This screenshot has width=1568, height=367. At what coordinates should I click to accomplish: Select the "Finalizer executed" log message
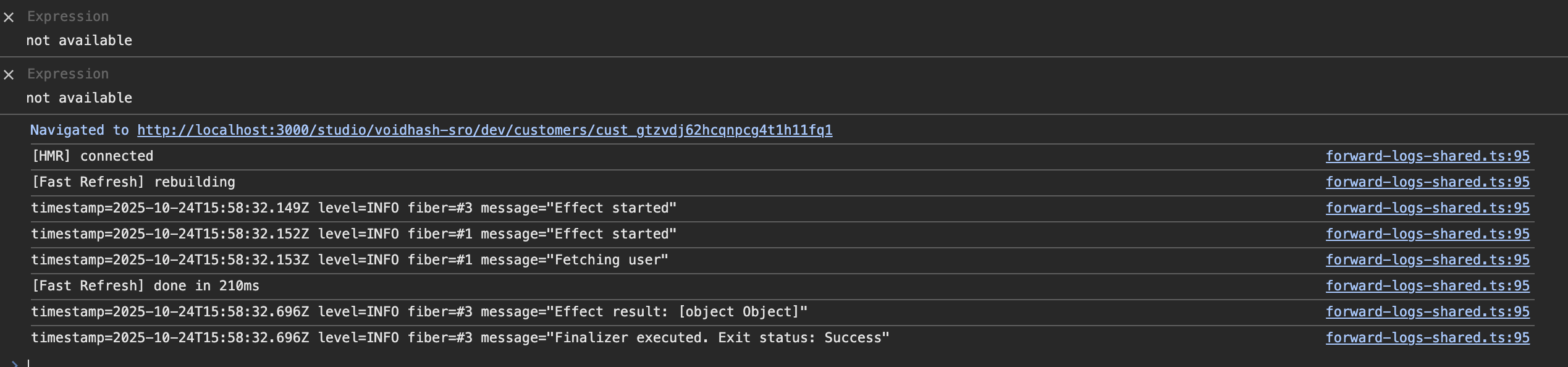pos(460,338)
